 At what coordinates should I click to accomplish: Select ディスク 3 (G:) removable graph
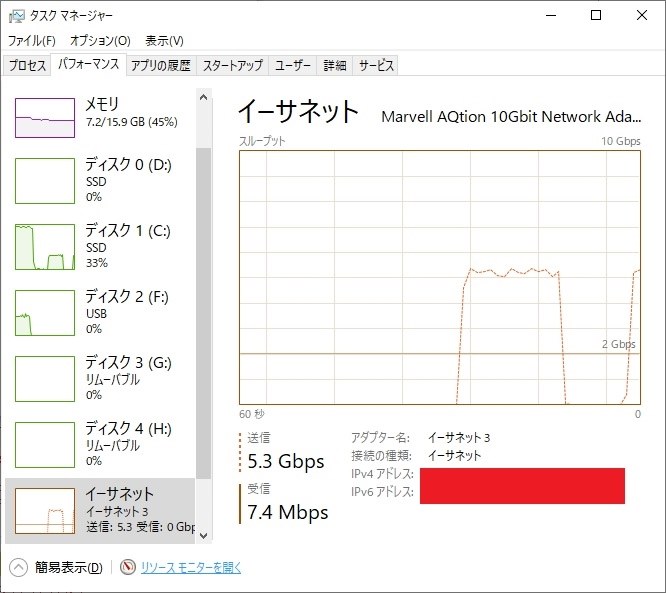45,379
